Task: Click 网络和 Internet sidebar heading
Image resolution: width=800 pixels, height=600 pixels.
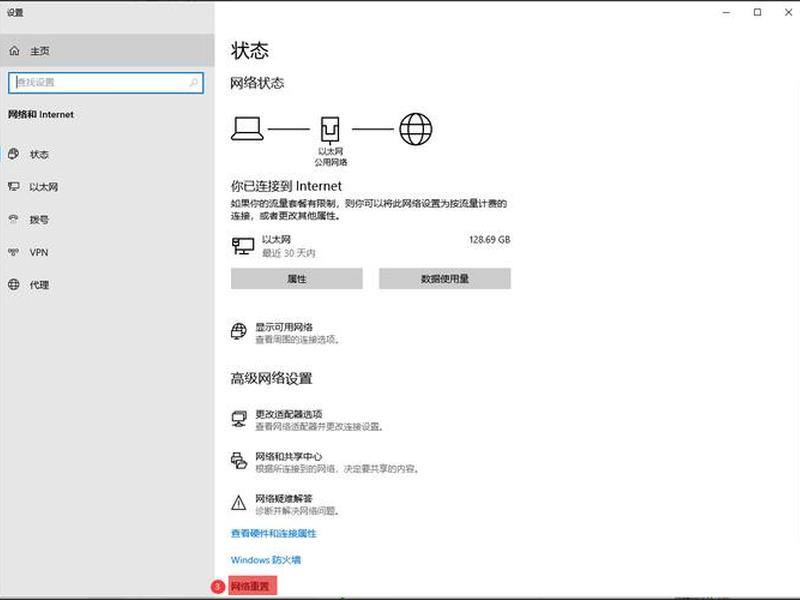Action: point(41,114)
